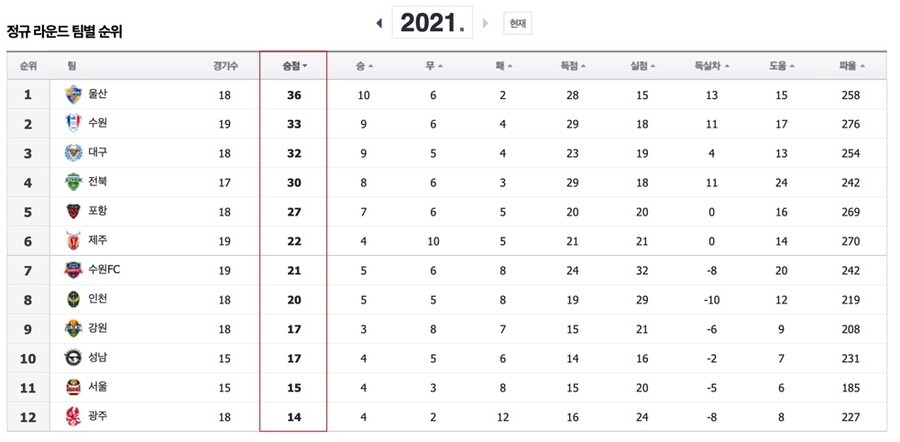Select the 성남 team emblem icon
Viewport: 900px width, 442px height.
[73, 358]
